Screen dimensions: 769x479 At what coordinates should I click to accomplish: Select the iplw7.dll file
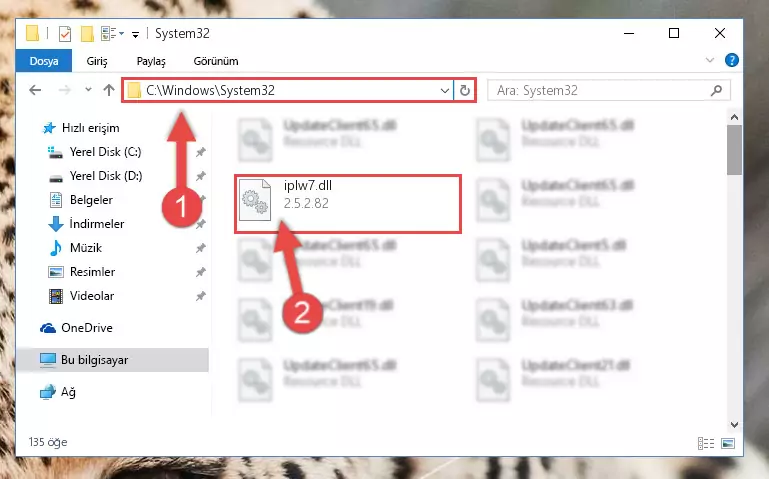(x=348, y=203)
